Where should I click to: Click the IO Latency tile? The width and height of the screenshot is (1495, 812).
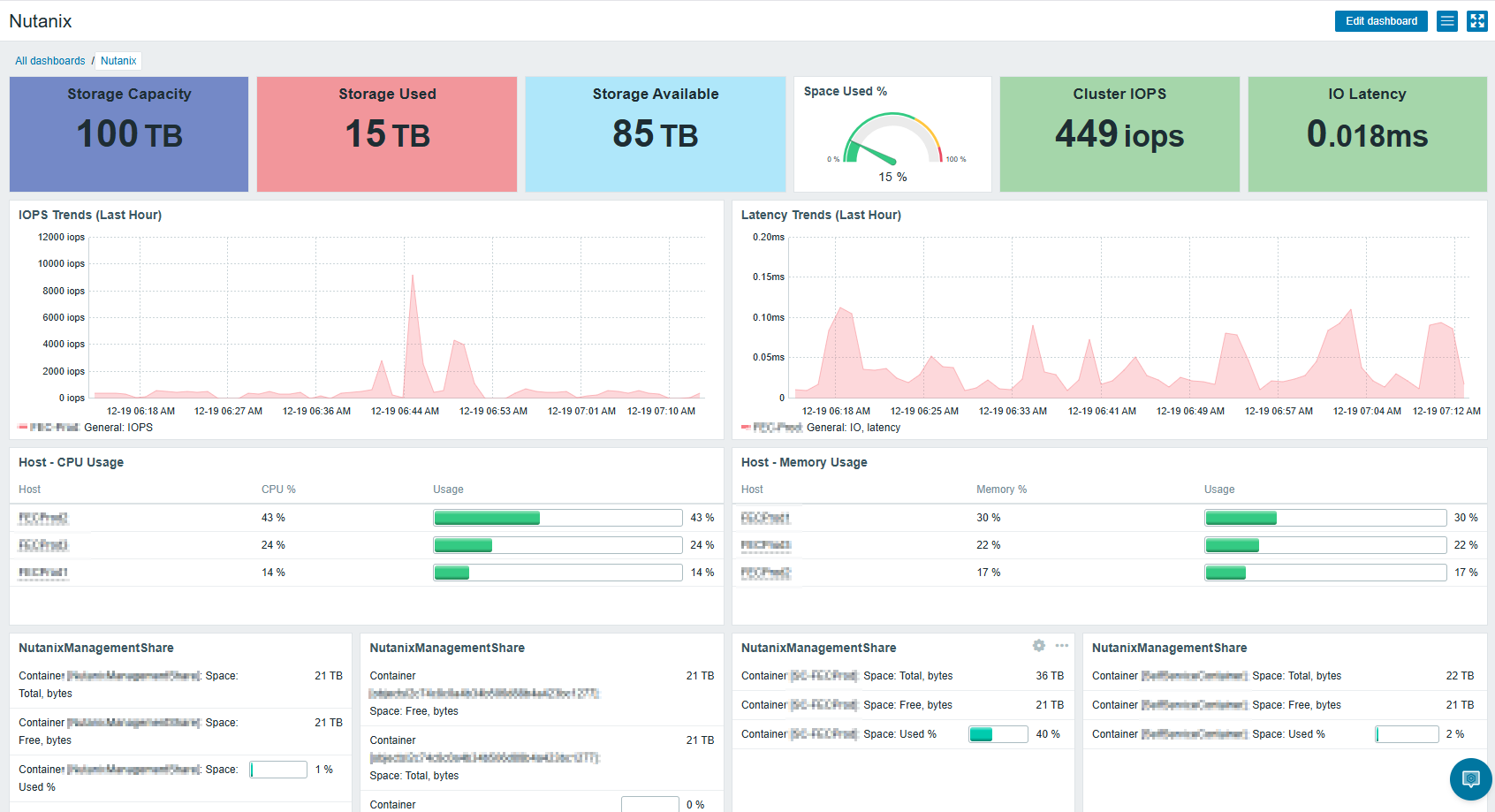point(1367,134)
